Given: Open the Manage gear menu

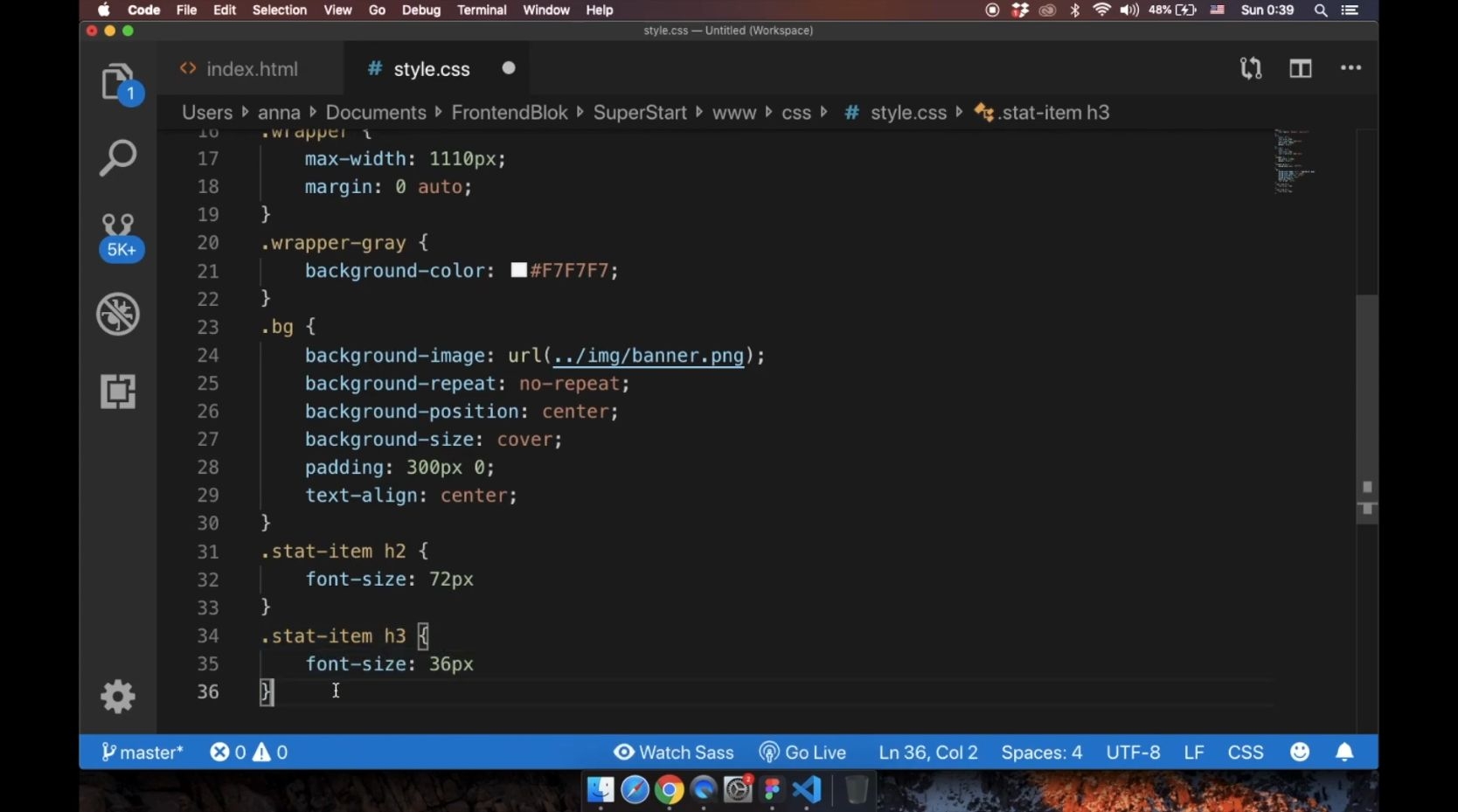Looking at the screenshot, I should coord(118,697).
